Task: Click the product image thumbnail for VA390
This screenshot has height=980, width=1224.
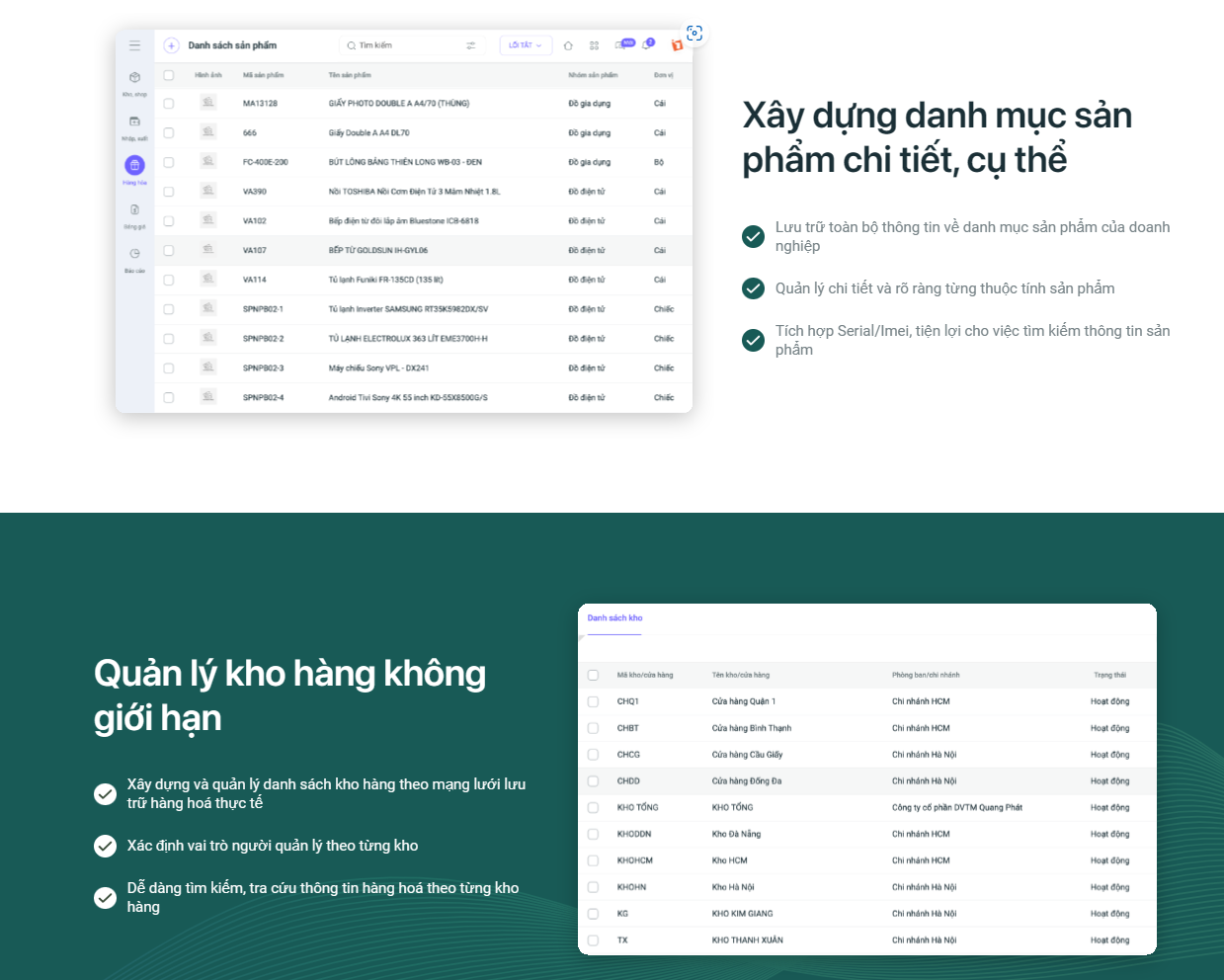Action: point(207,192)
